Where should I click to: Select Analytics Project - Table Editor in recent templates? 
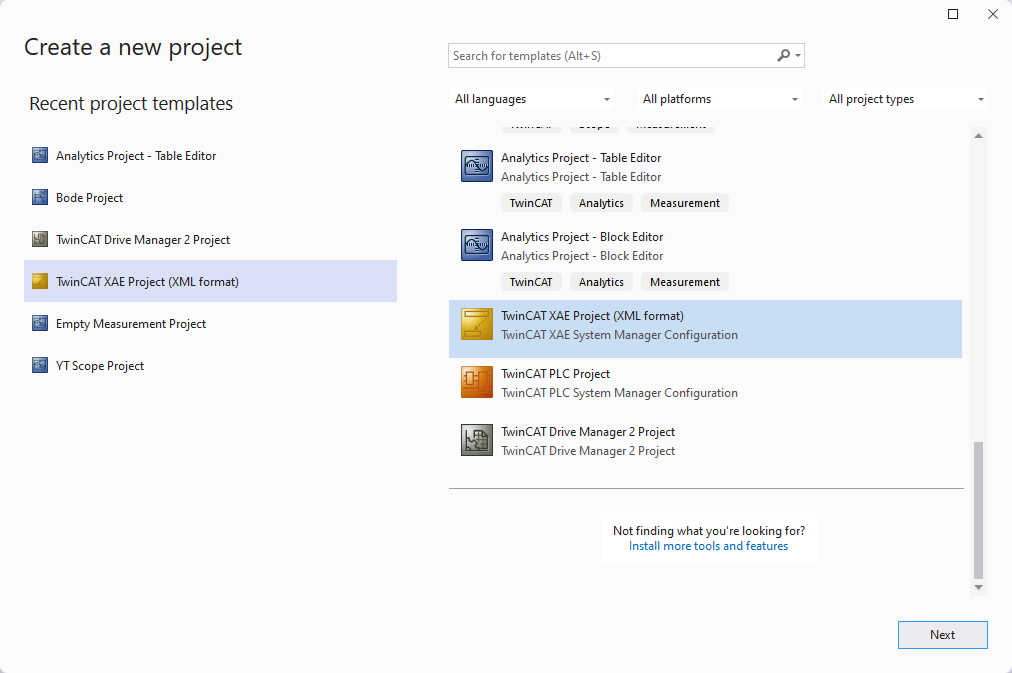210,156
